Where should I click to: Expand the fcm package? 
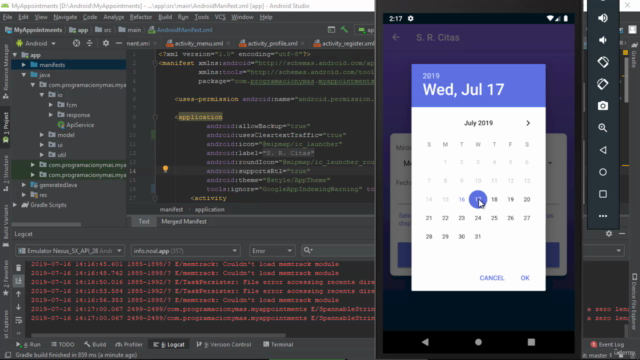click(51, 105)
